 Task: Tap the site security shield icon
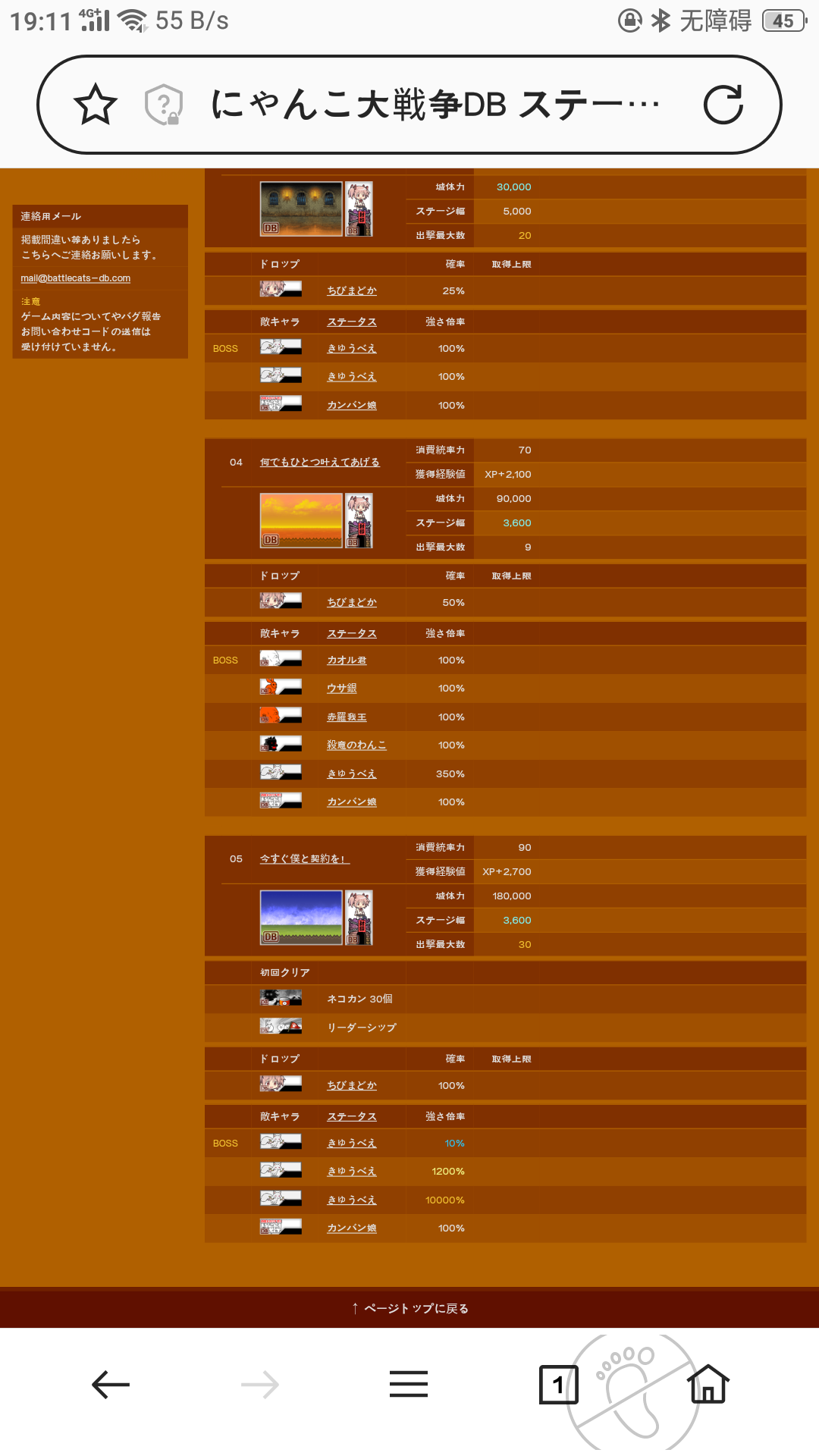[164, 105]
